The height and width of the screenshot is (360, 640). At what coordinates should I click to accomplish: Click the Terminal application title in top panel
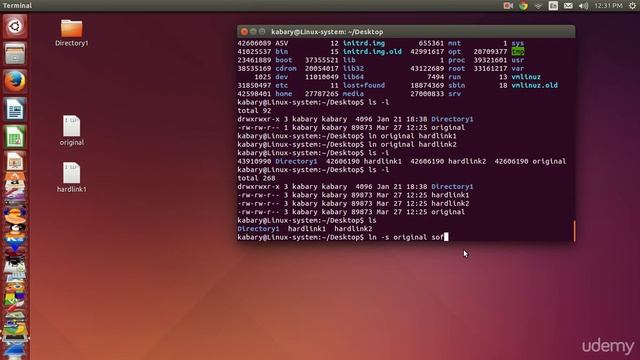(x=17, y=6)
